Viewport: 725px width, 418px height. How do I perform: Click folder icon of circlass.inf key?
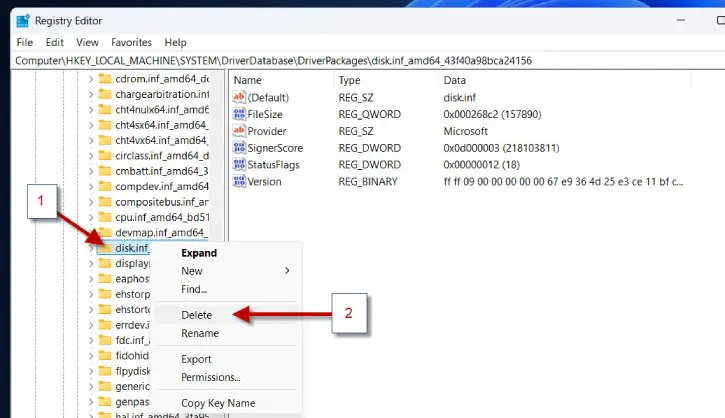[x=105, y=156]
